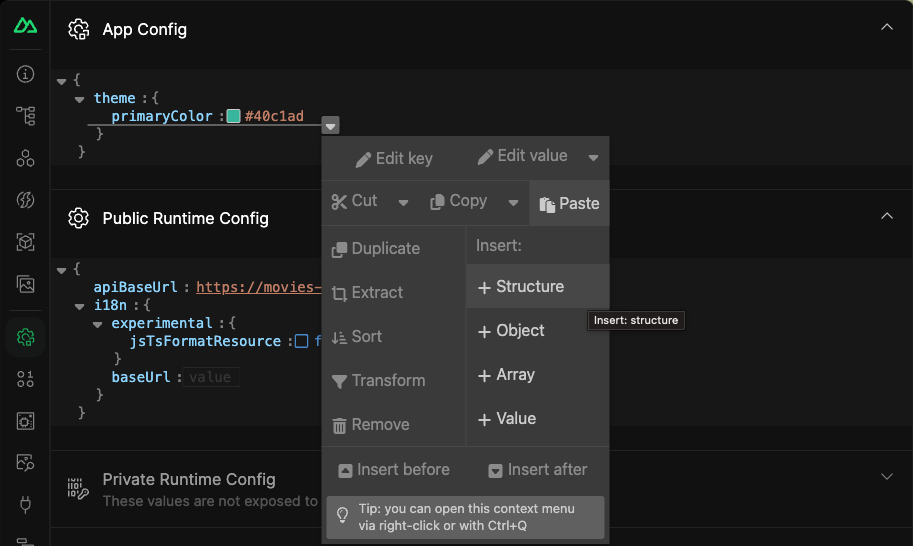
Task: Open the apiBaseUrl movies link
Action: pyautogui.click(x=258, y=288)
